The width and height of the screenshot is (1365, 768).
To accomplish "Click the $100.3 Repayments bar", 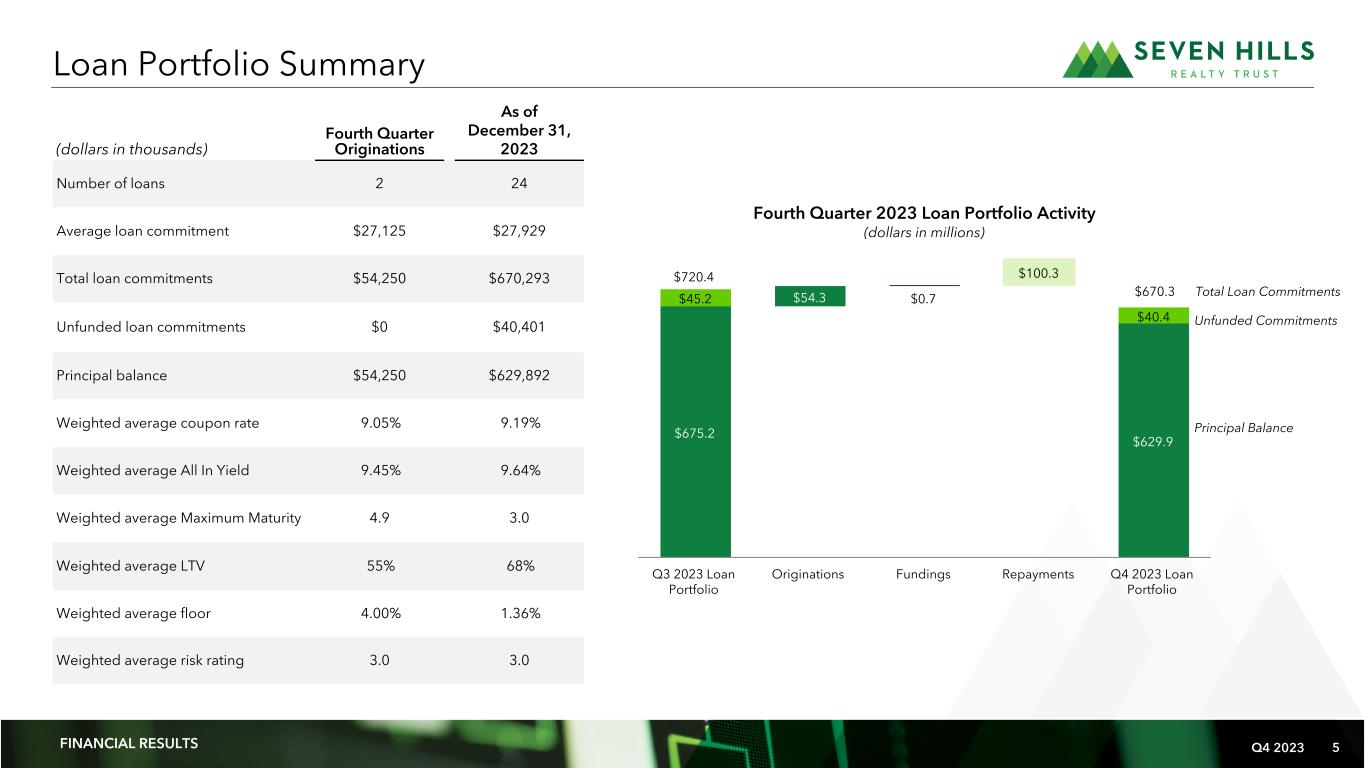I will click(1039, 272).
